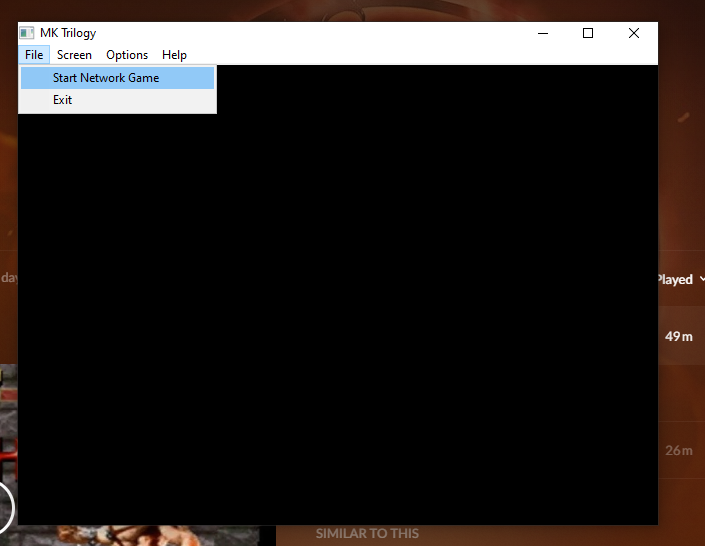Maximize the MK Trilogy window

point(588,33)
